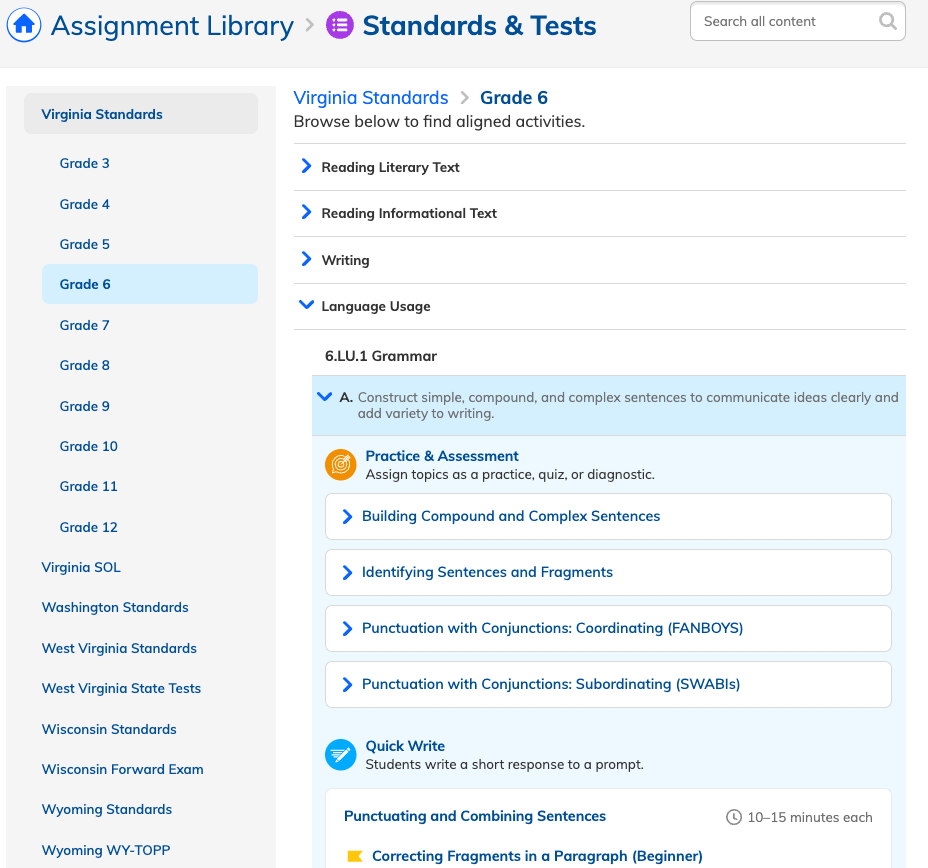
Task: Click the purple Standards & Tests list icon
Action: [x=340, y=25]
